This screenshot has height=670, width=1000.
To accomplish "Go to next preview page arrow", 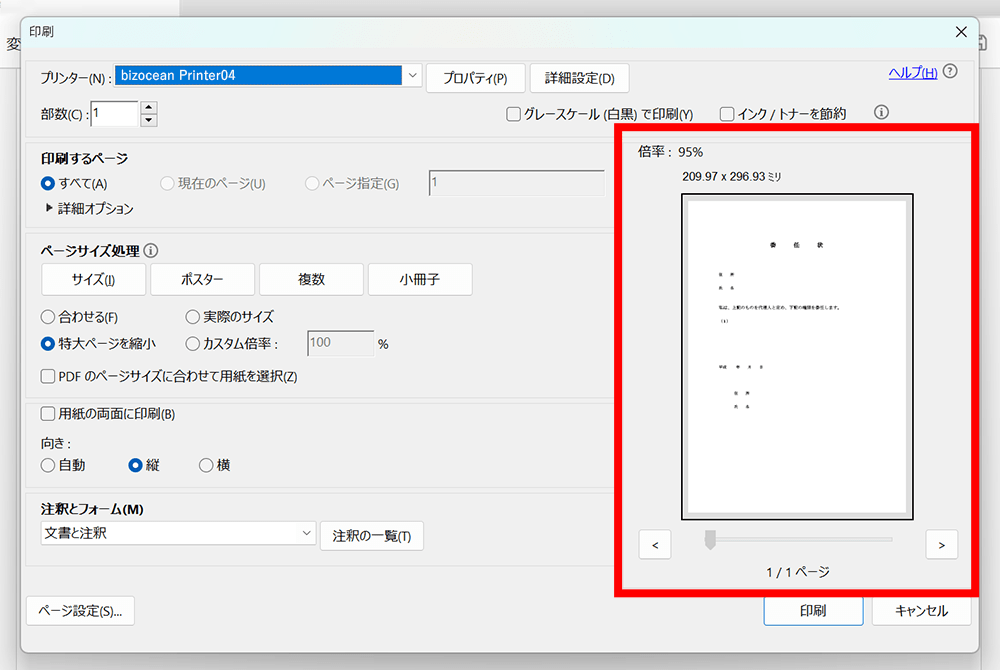I will point(941,544).
